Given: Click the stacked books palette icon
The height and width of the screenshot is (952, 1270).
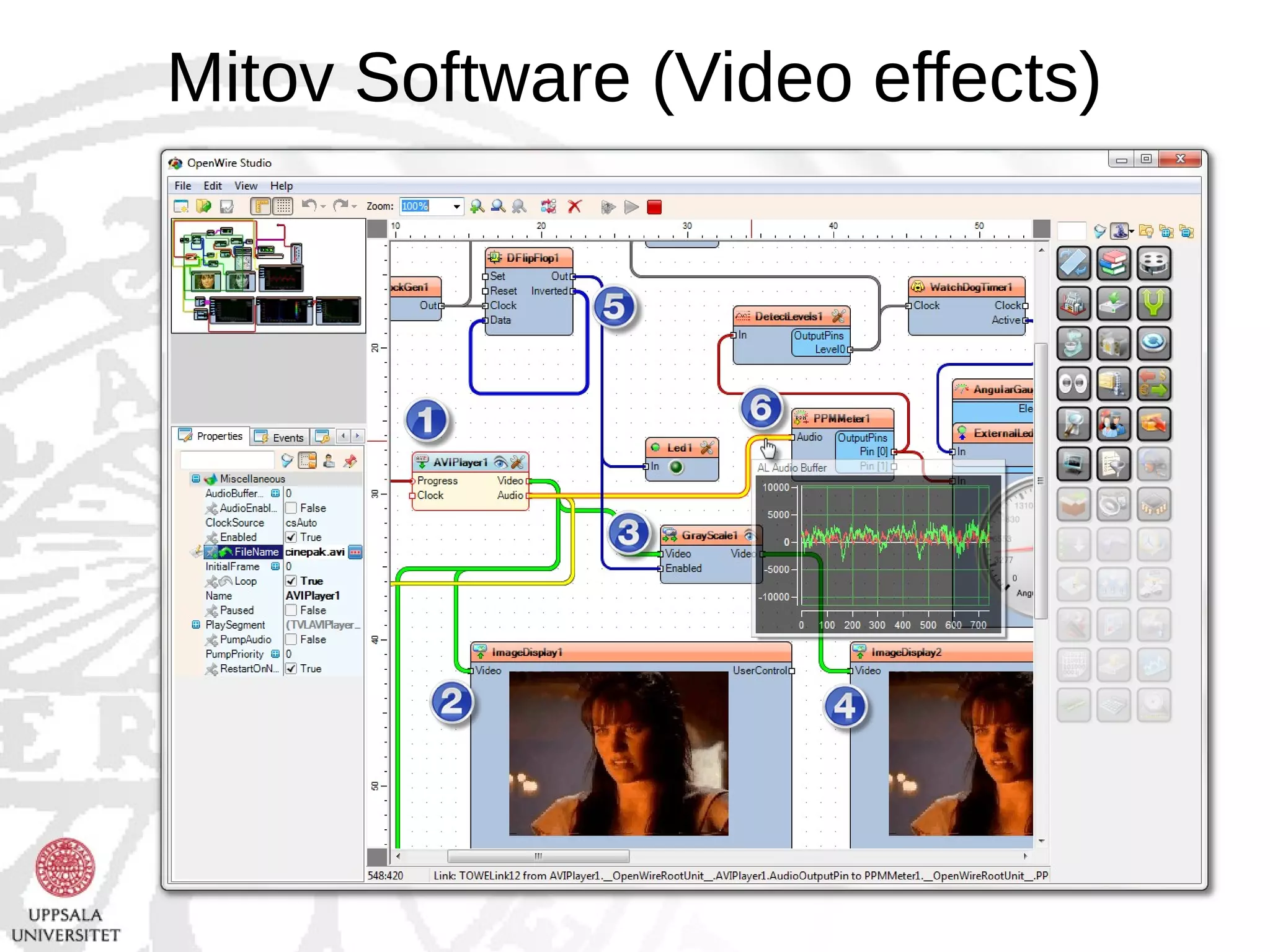Looking at the screenshot, I should tap(1114, 264).
